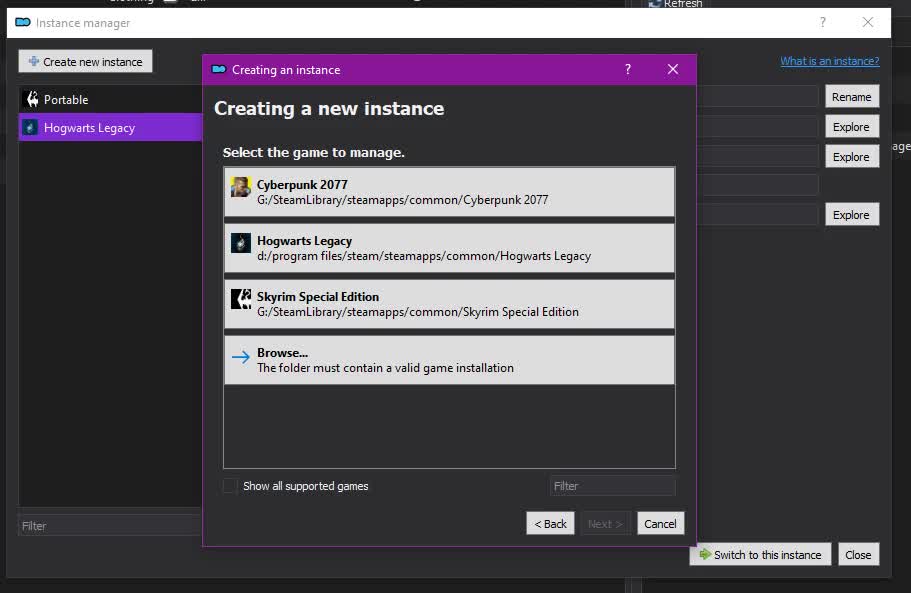Close the Creating an instance dialog

click(x=673, y=69)
